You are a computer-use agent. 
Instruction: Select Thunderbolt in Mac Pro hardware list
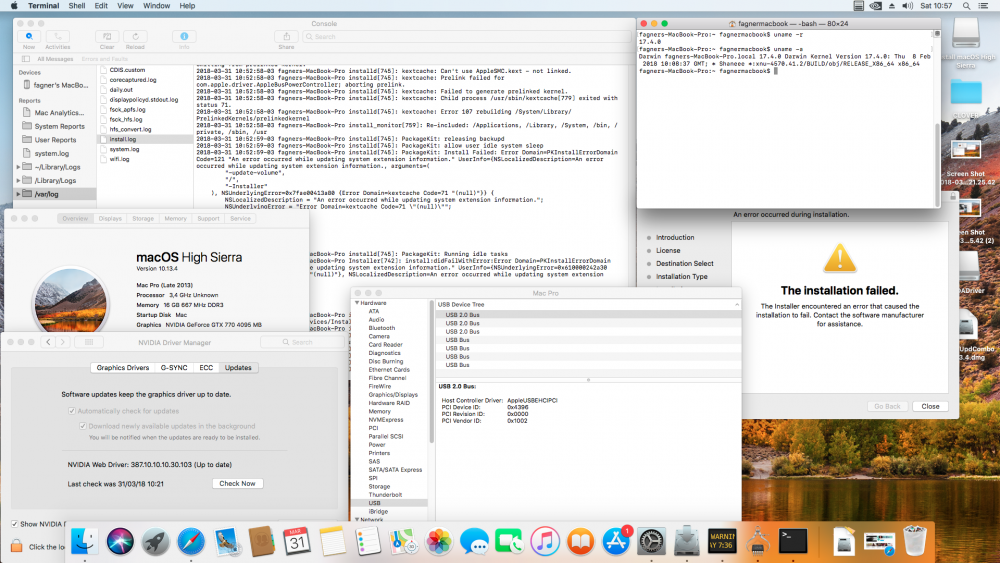(x=385, y=495)
